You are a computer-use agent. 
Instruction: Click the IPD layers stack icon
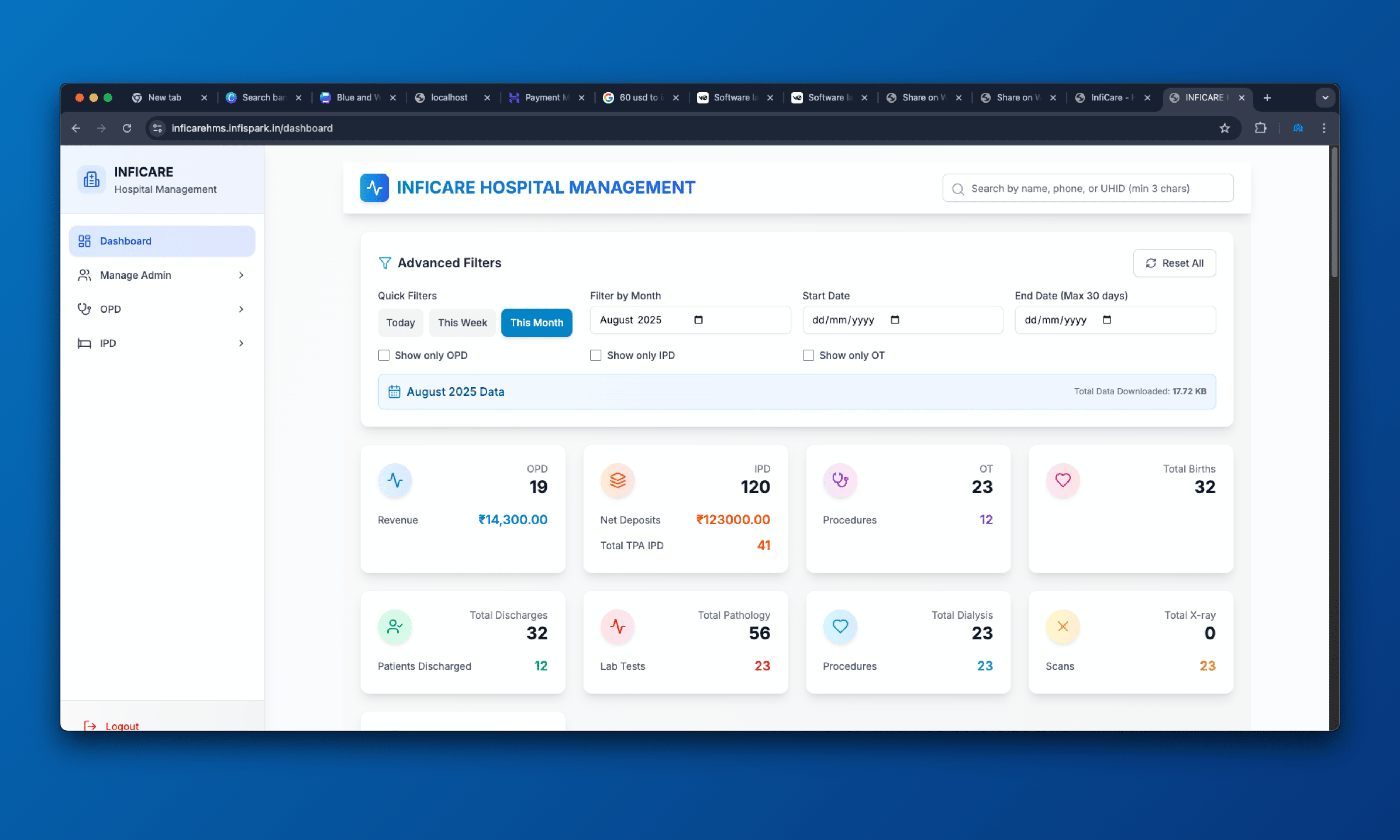click(617, 480)
